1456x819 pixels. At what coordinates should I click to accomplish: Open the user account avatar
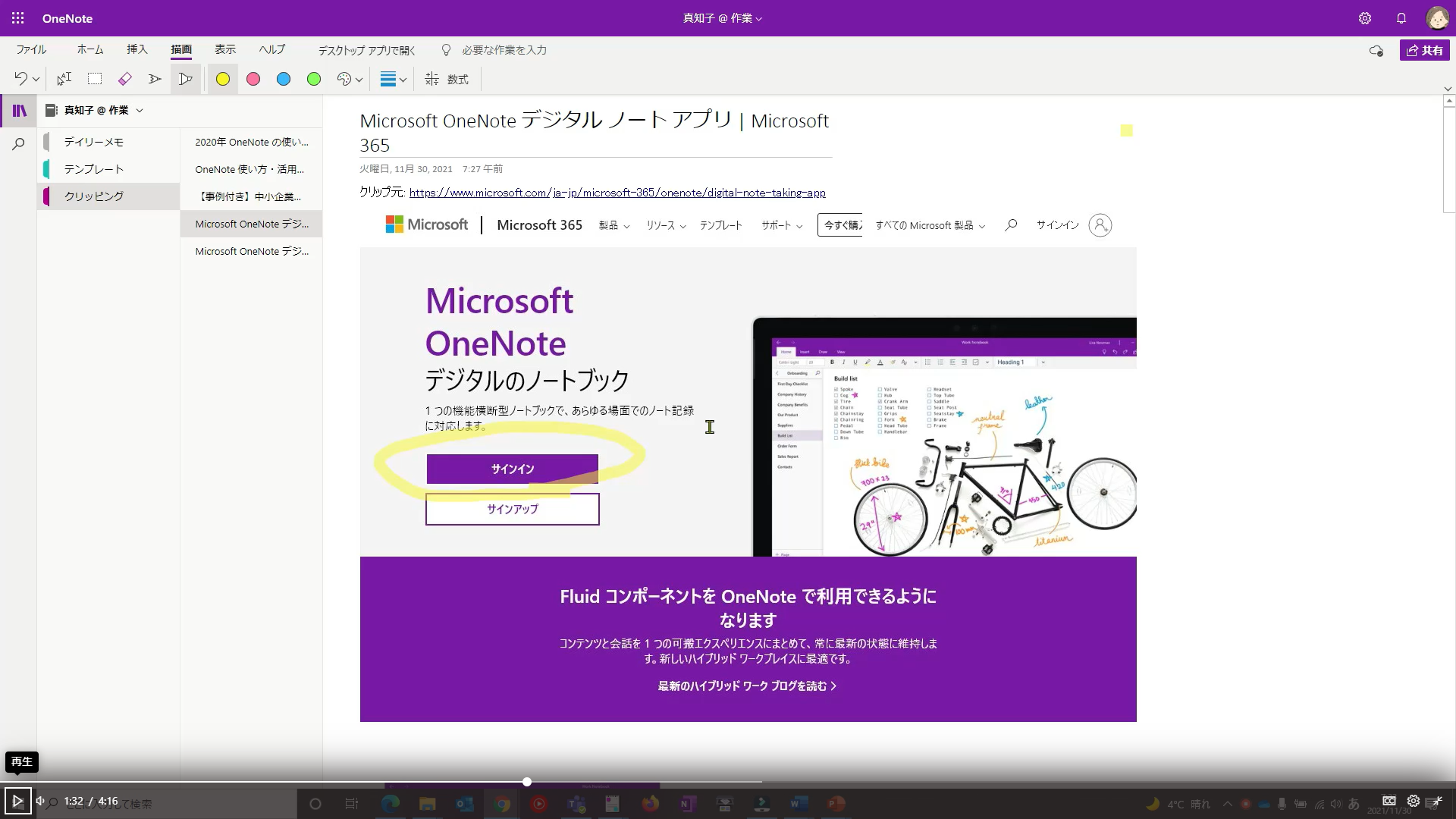pyautogui.click(x=1437, y=18)
